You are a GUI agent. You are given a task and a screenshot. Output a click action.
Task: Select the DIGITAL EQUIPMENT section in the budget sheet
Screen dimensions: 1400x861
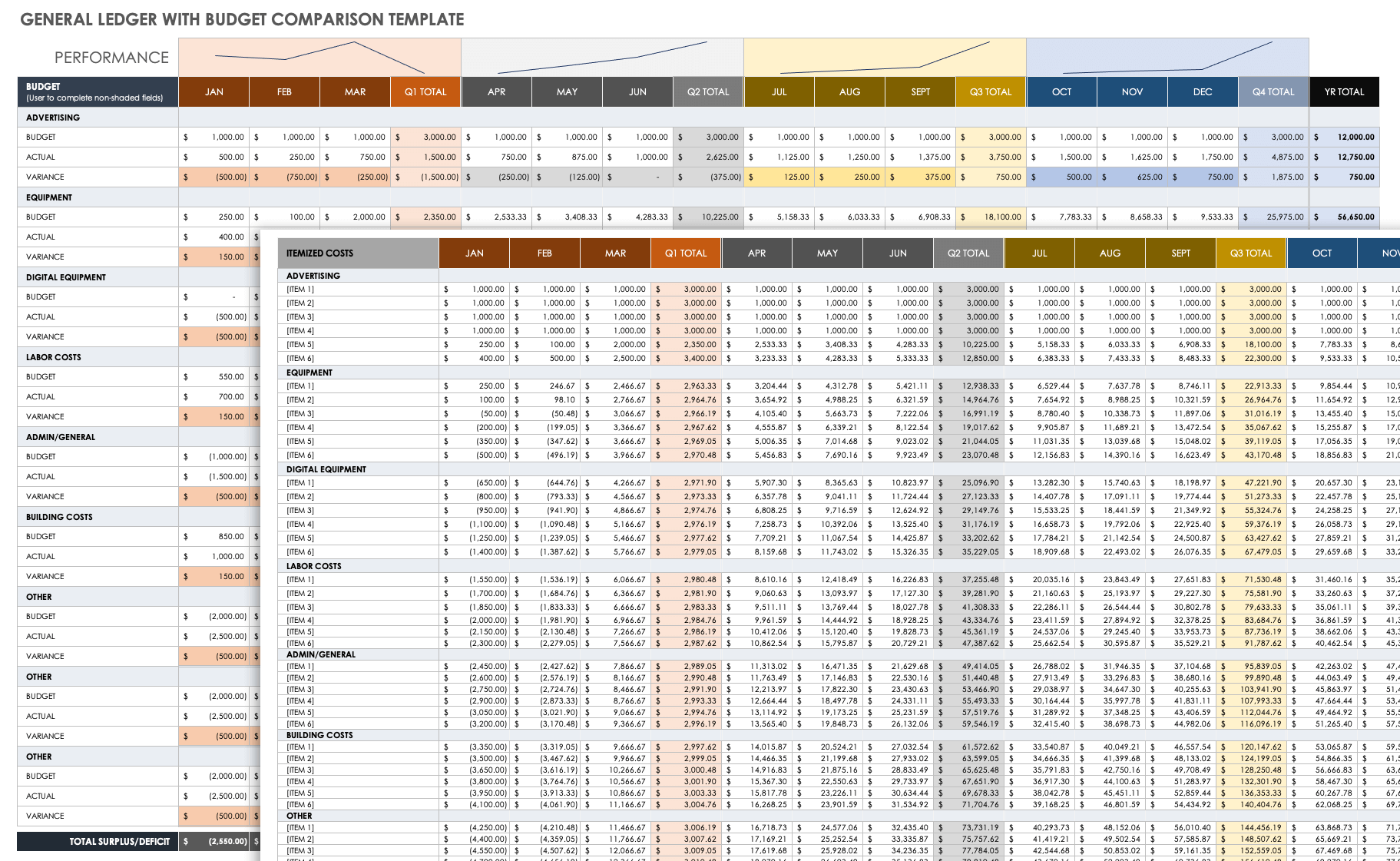tap(66, 277)
